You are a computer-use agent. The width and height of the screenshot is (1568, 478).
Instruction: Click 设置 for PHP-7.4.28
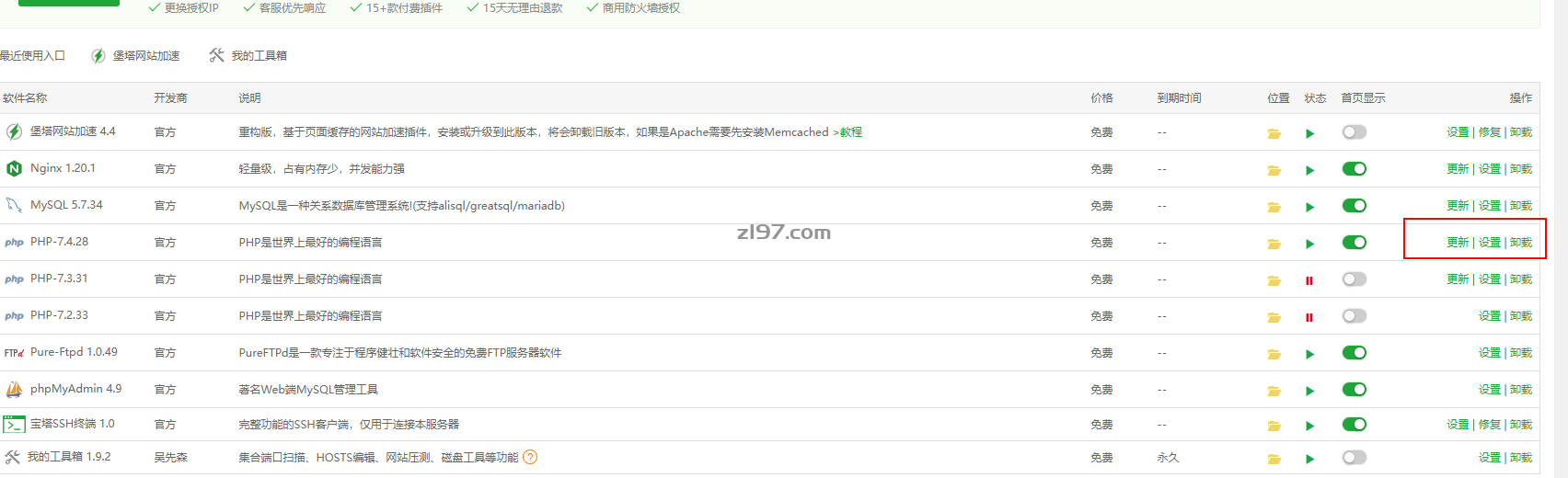pos(1490,243)
